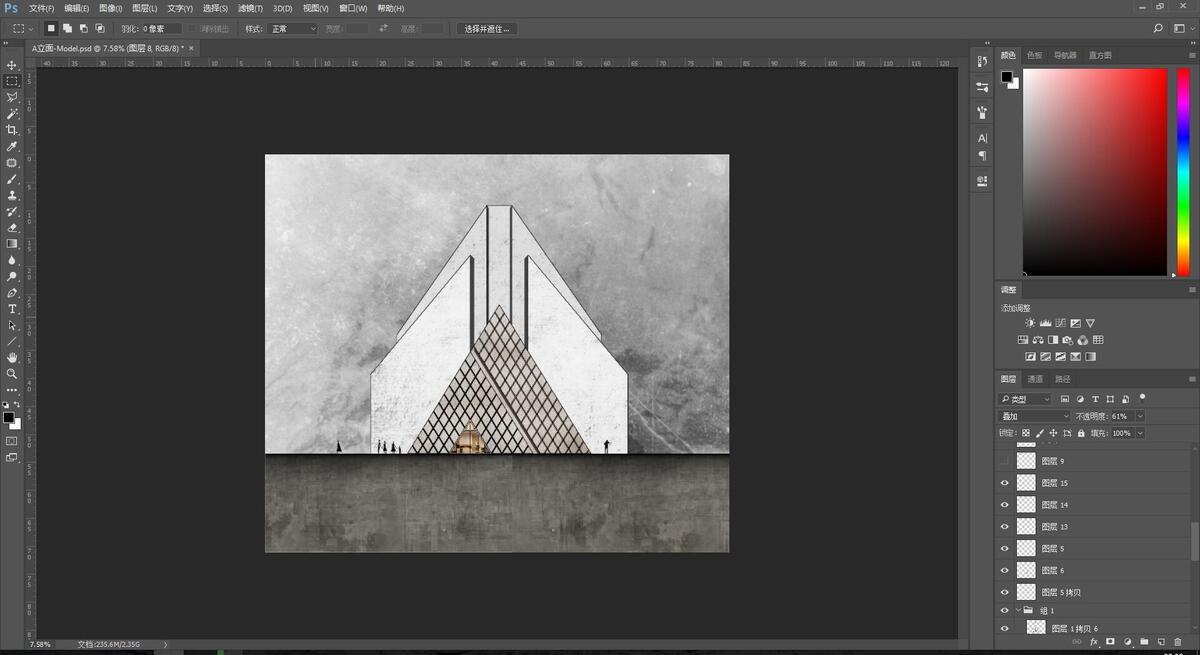1200x655 pixels.
Task: Click the Layers panel vertical scrollbar
Action: coord(1194,540)
